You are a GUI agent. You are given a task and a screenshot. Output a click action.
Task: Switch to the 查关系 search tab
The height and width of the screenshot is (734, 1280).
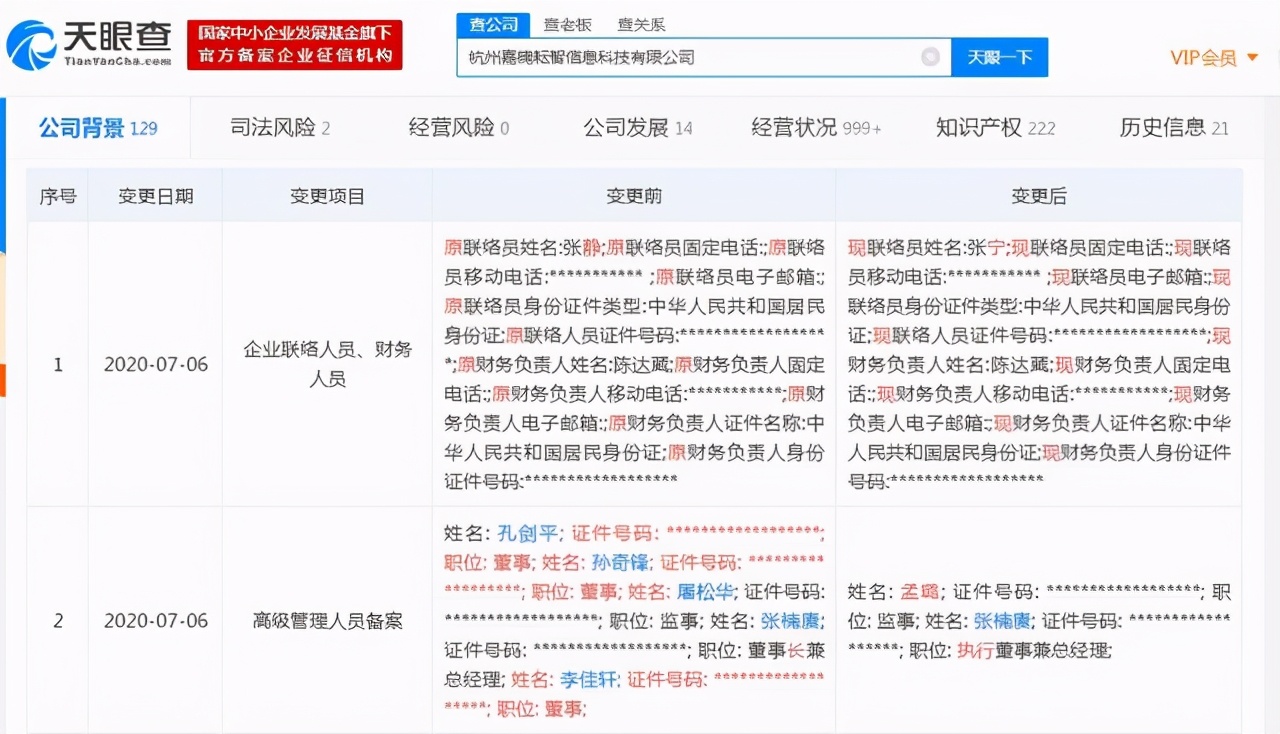[x=642, y=24]
